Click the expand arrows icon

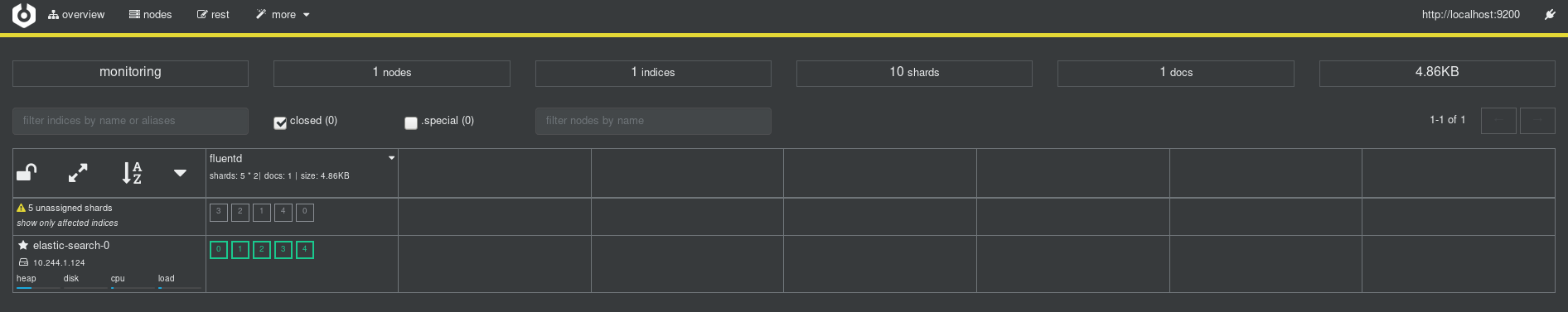(x=78, y=173)
